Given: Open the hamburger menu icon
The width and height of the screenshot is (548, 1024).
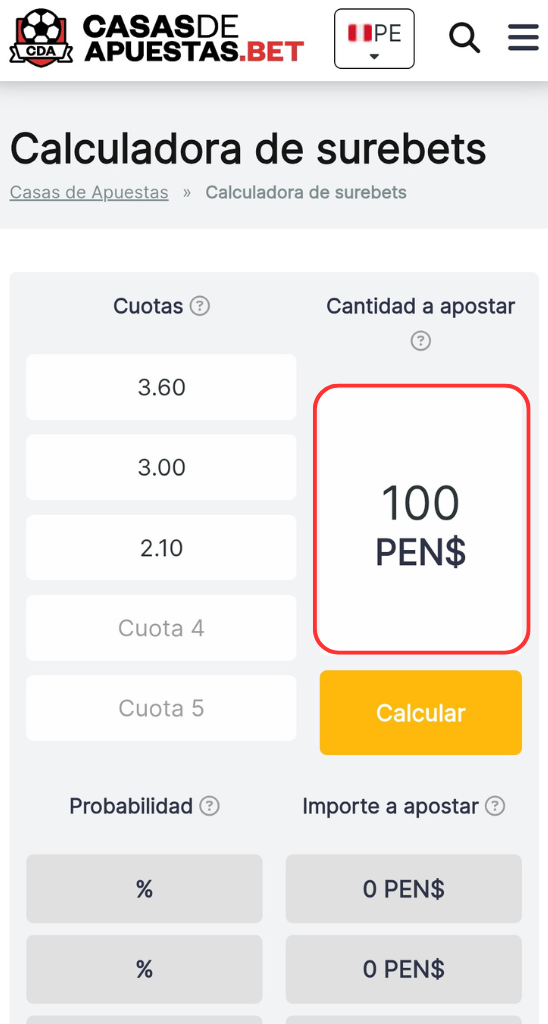Looking at the screenshot, I should [523, 38].
